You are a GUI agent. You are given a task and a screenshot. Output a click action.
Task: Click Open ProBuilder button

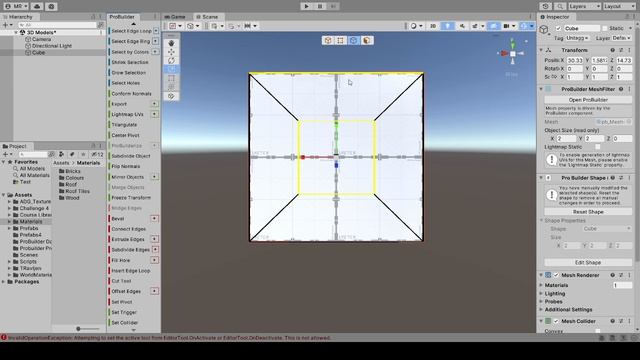588,100
